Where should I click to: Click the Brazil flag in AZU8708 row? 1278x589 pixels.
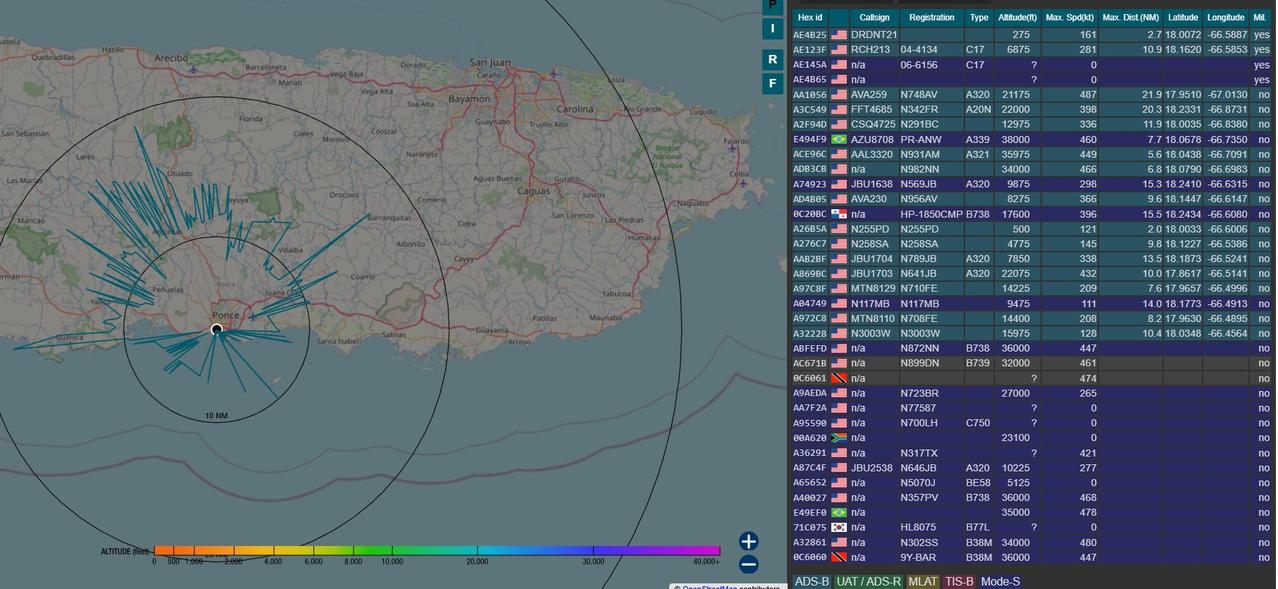(x=838, y=140)
